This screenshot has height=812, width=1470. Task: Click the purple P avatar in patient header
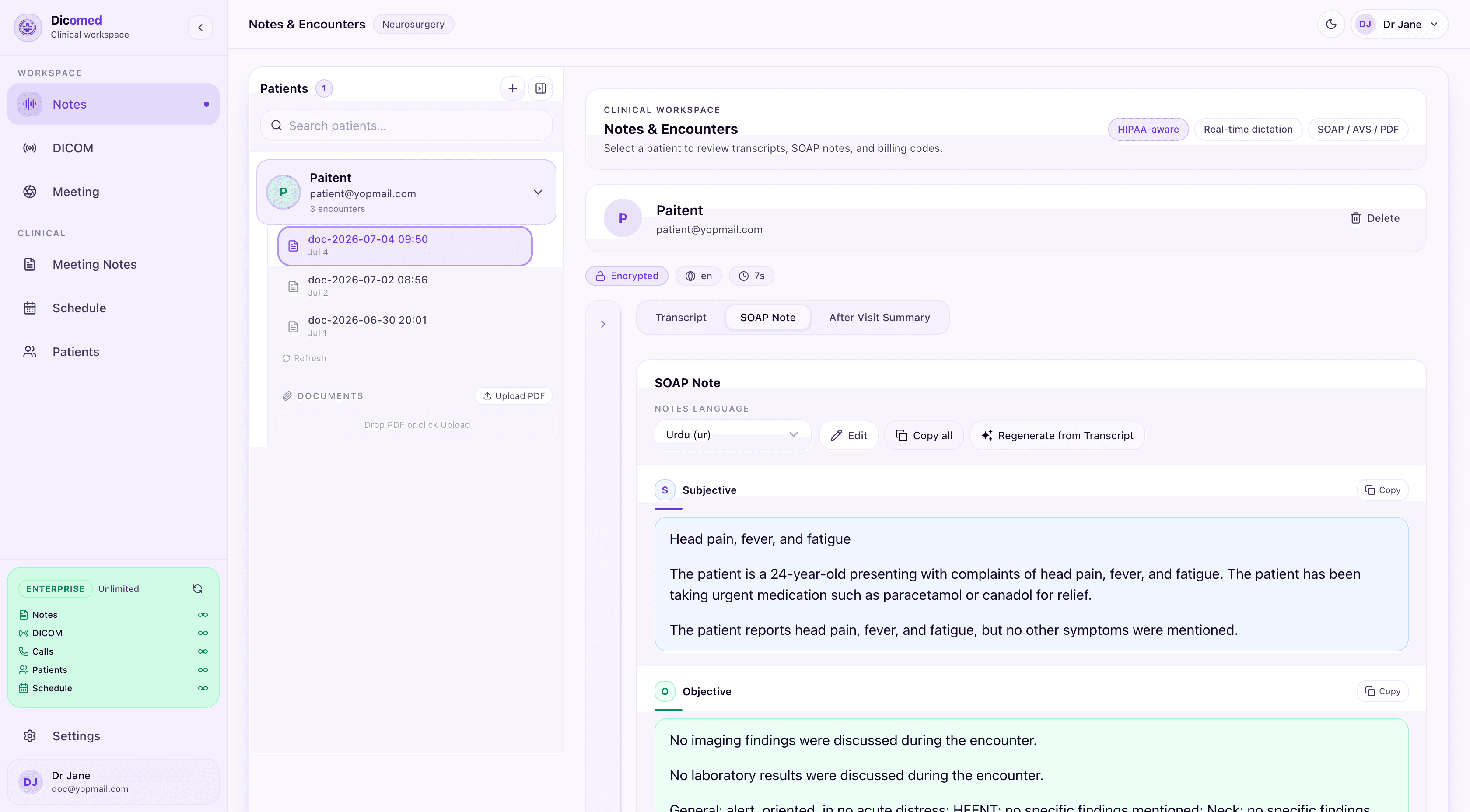pos(623,218)
